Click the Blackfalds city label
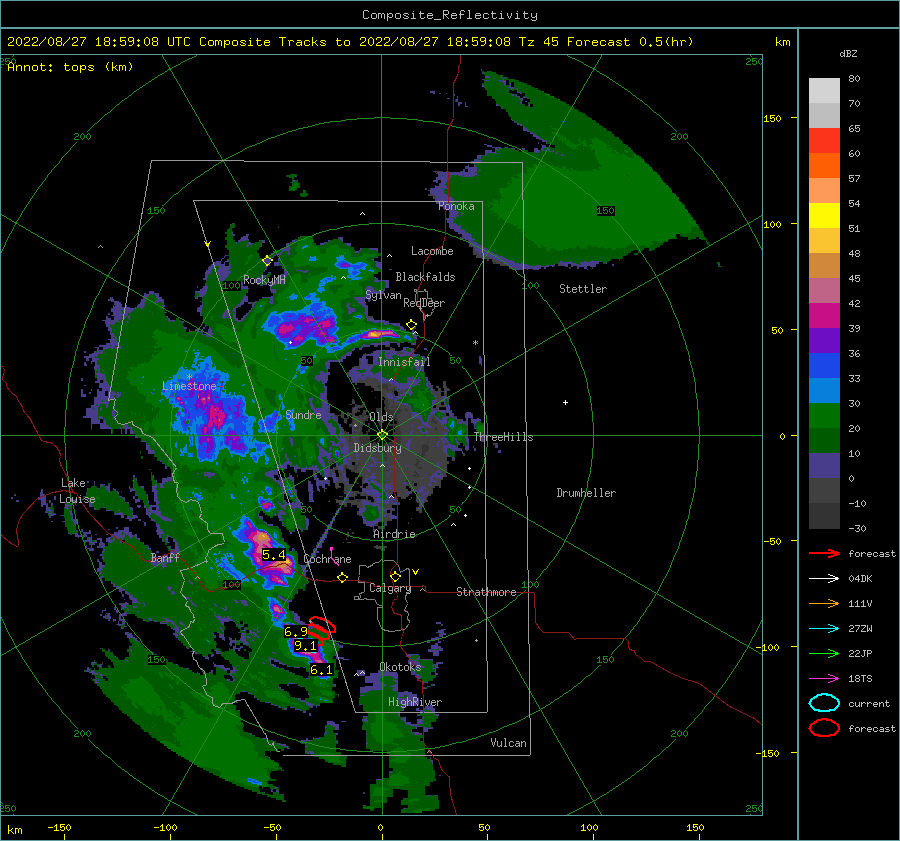The width and height of the screenshot is (900, 841). tap(425, 277)
